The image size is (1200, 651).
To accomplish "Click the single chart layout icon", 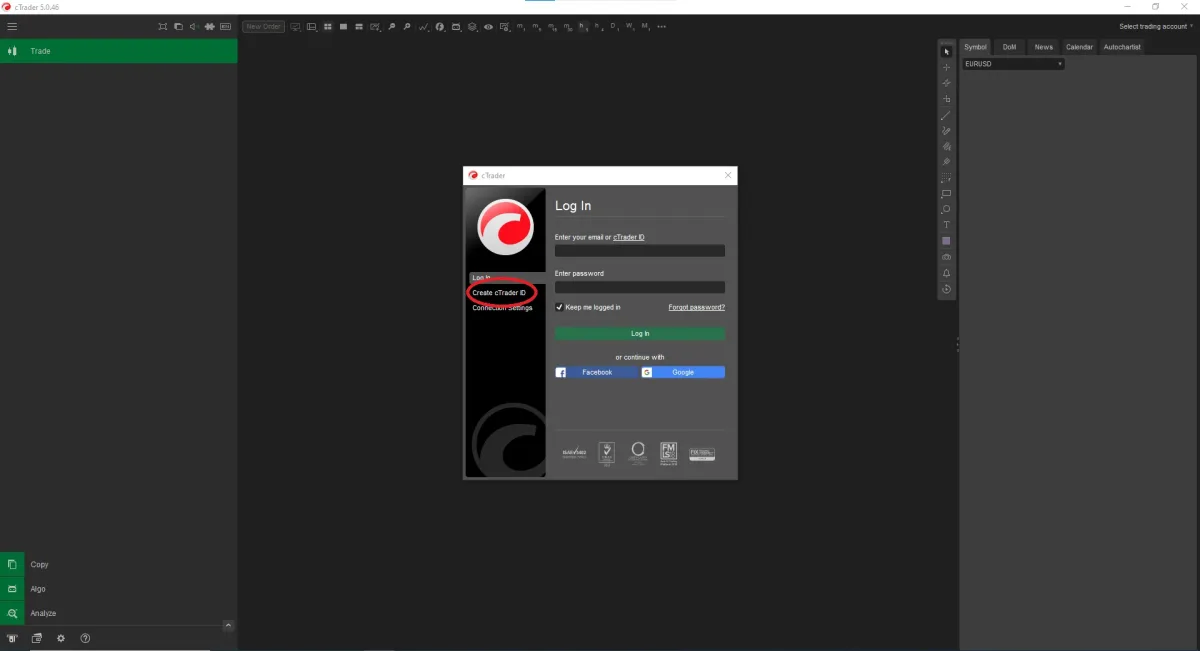I will (x=343, y=27).
